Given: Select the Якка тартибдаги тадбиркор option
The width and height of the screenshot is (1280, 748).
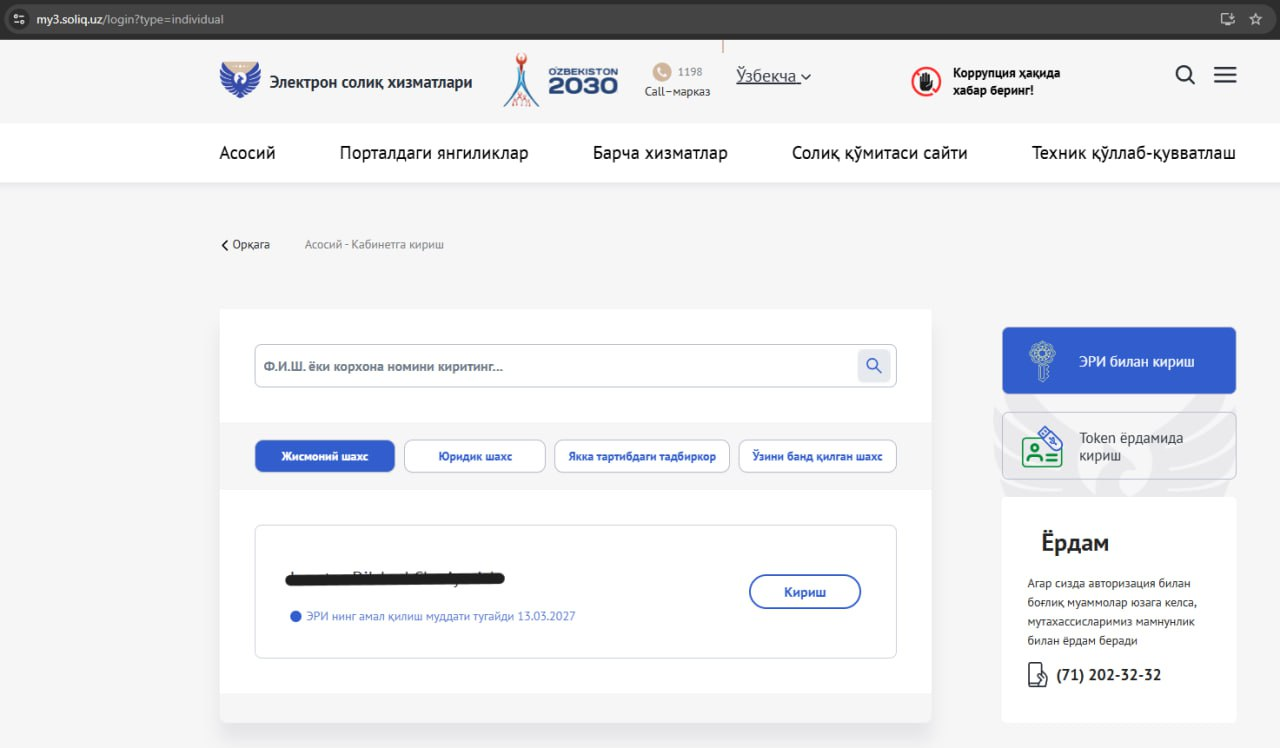Looking at the screenshot, I should [x=642, y=456].
